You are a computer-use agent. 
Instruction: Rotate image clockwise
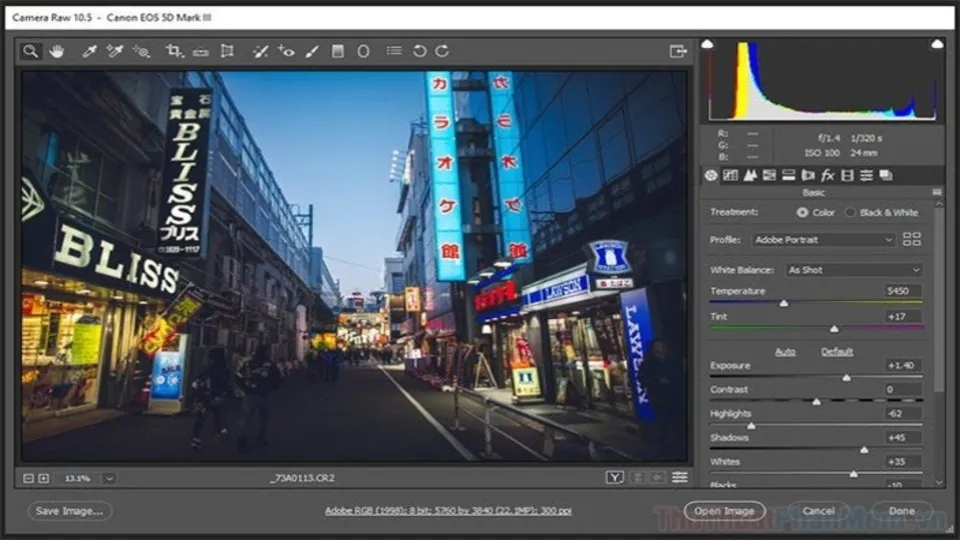click(442, 51)
